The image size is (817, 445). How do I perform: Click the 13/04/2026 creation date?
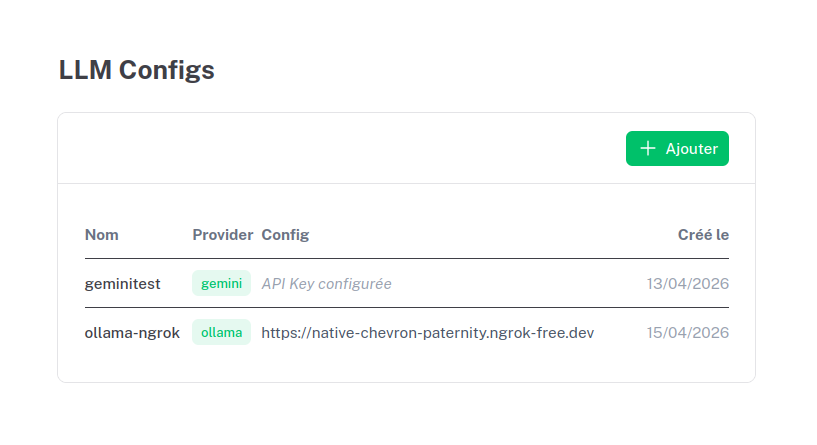pyautogui.click(x=688, y=283)
